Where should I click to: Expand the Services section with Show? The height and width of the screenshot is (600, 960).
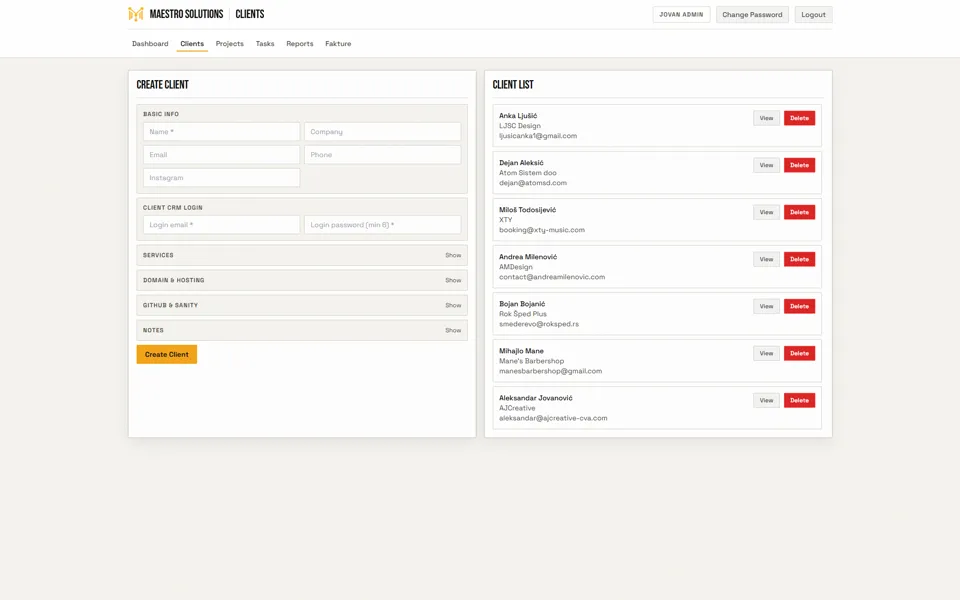coord(453,255)
